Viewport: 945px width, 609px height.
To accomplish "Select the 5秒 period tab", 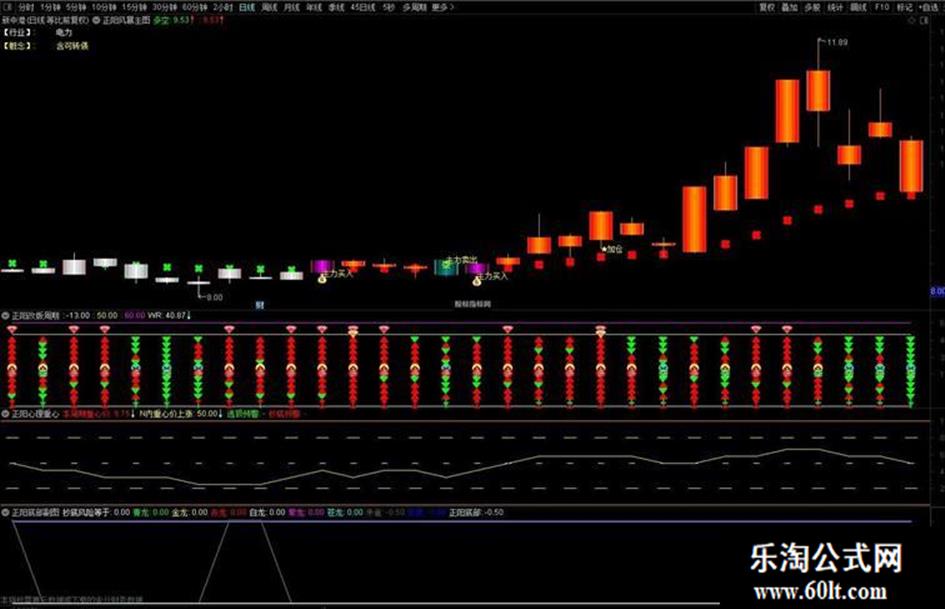I will [389, 7].
